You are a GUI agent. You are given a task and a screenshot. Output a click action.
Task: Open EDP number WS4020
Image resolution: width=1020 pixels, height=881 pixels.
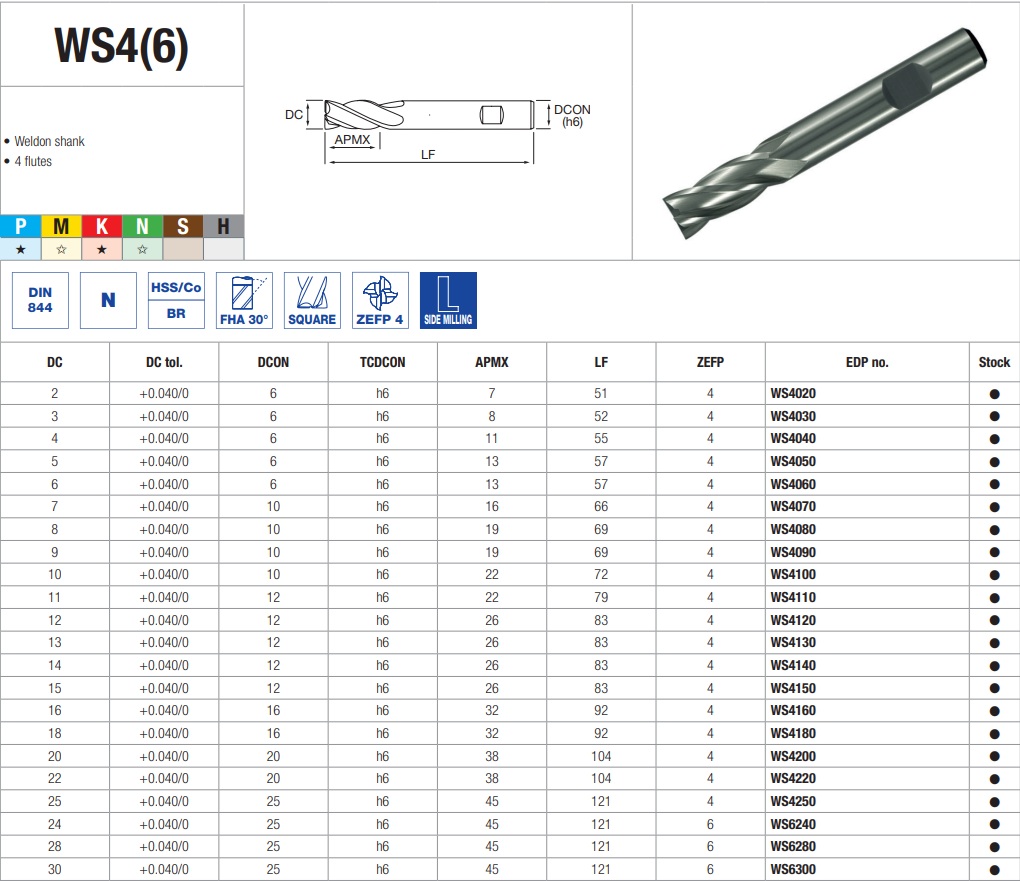tap(793, 394)
